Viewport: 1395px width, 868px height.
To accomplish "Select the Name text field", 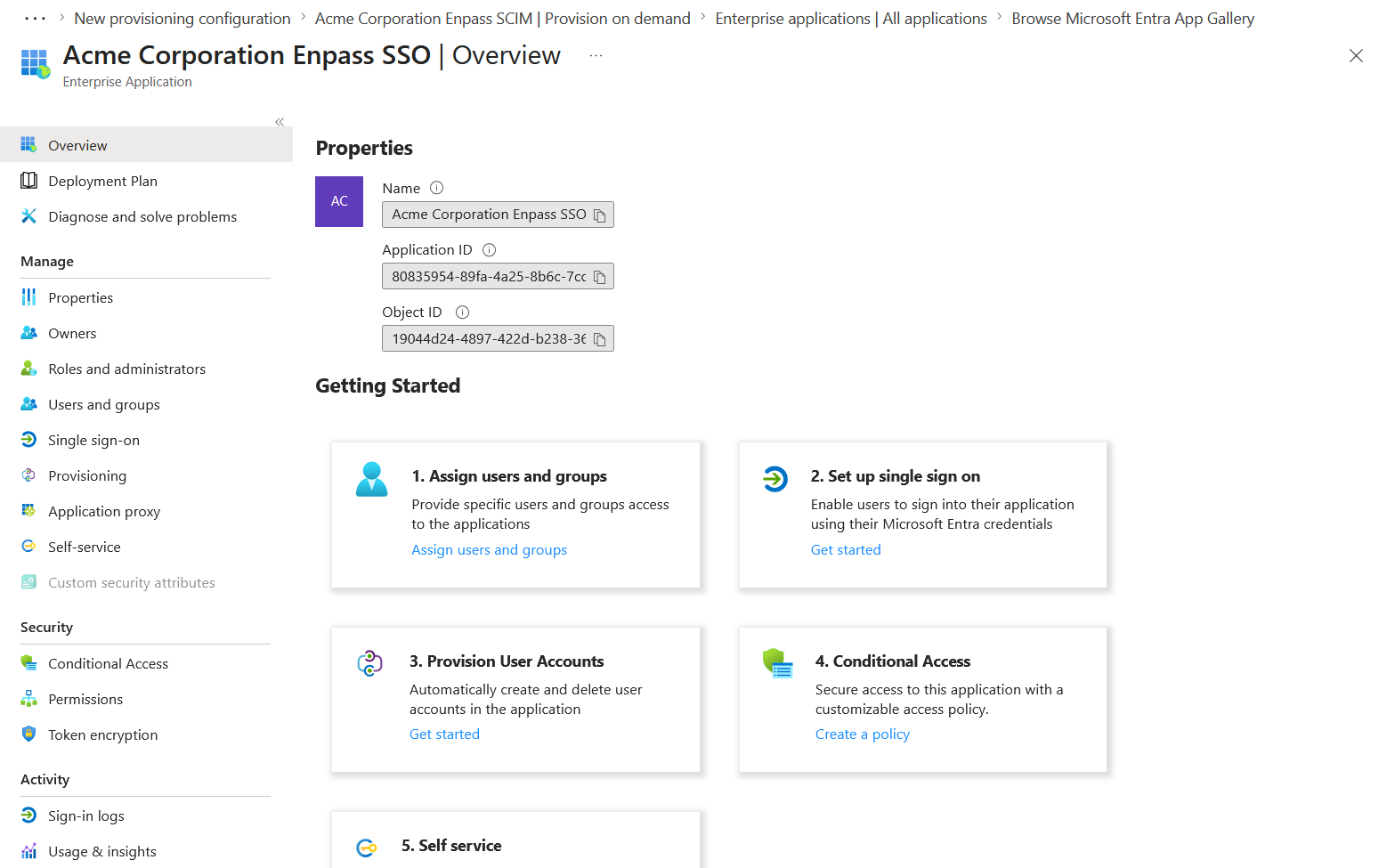I will 498,215.
